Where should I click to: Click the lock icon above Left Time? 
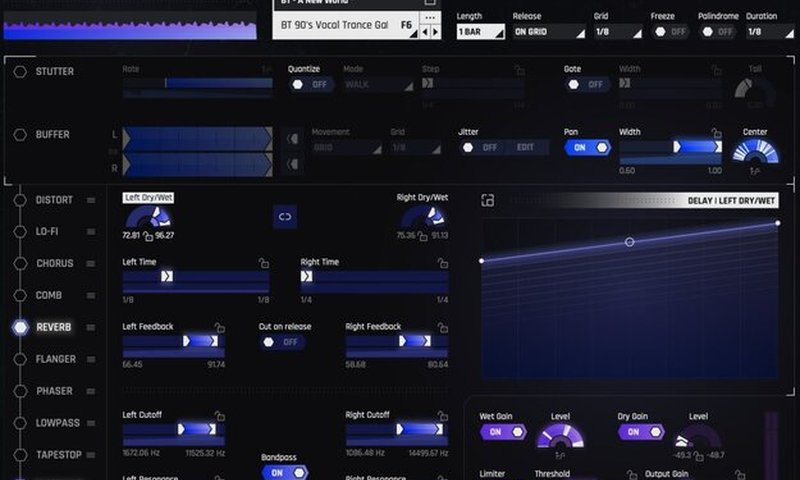pyautogui.click(x=263, y=263)
